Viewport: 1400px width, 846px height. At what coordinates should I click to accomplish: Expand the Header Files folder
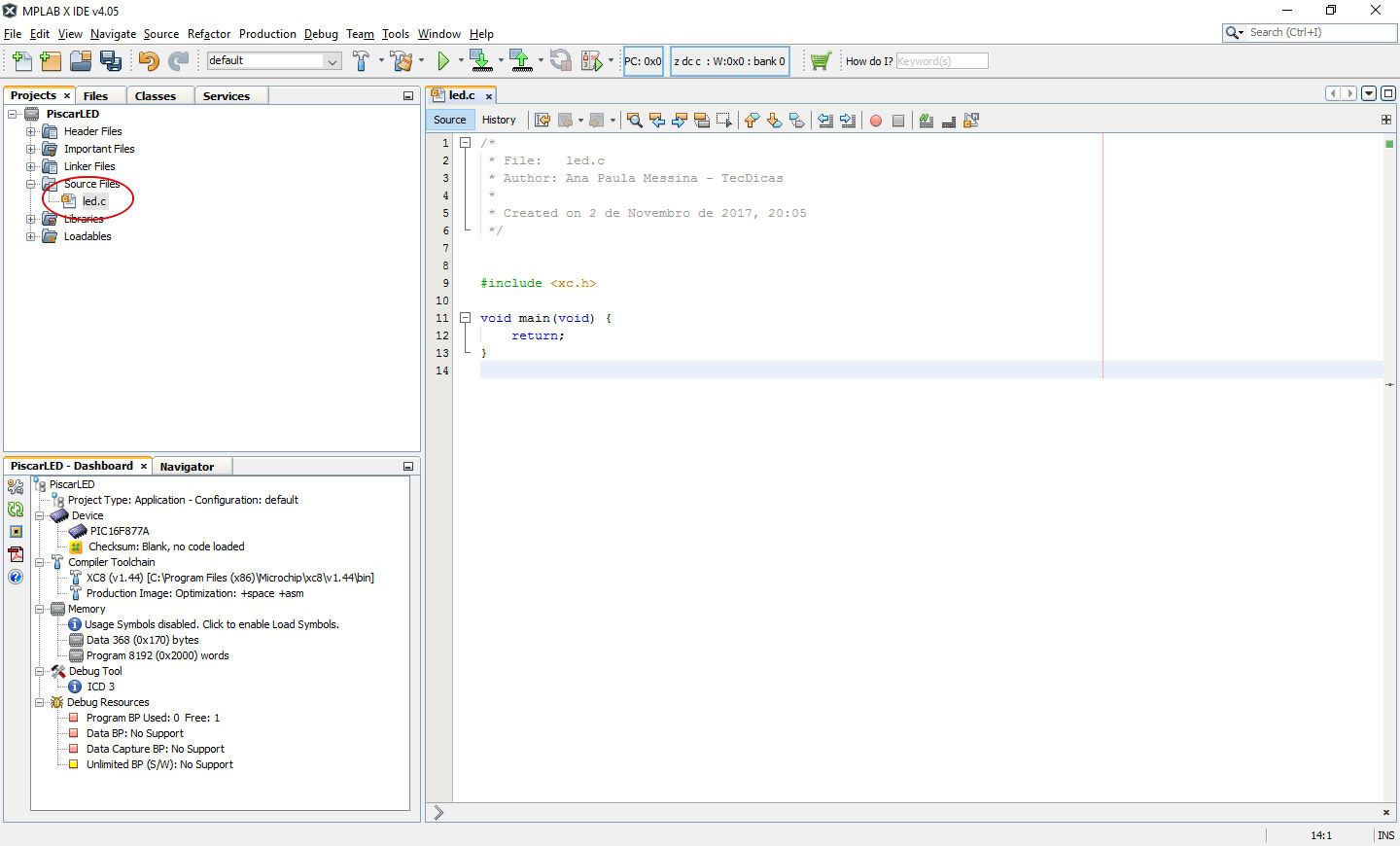[30, 131]
